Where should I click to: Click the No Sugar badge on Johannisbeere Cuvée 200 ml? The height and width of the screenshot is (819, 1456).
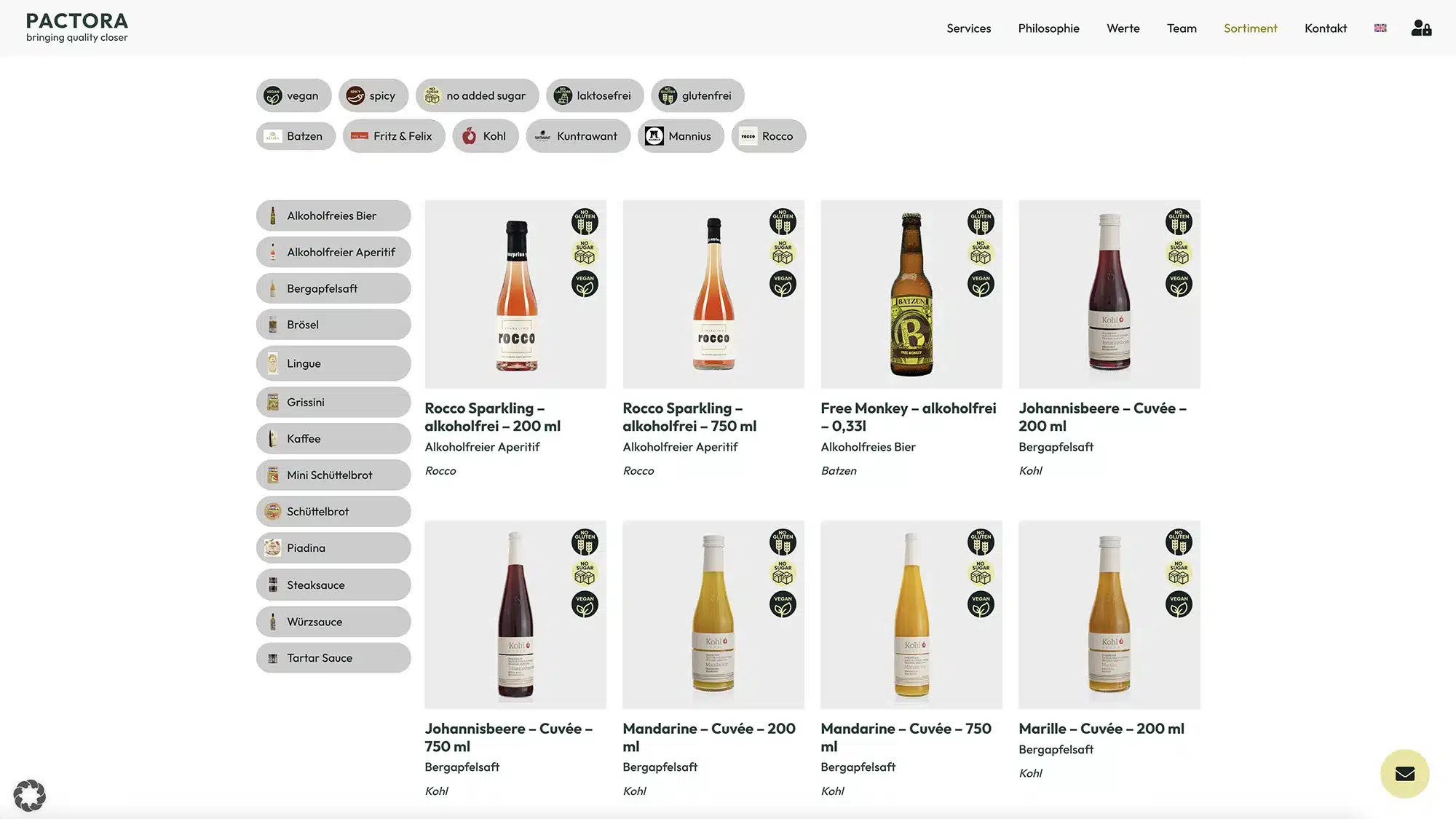(1179, 253)
